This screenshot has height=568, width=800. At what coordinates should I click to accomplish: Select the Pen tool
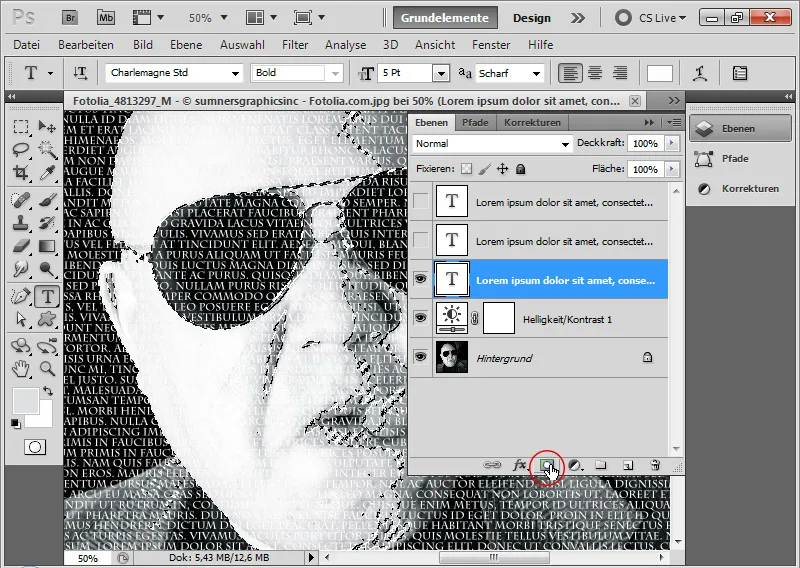[21, 296]
